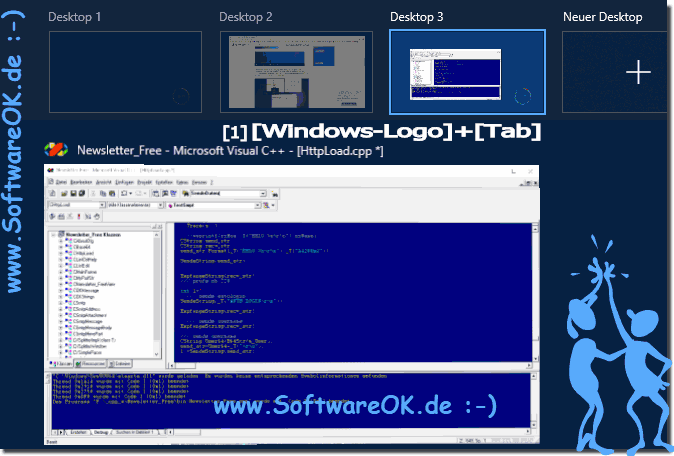Click the Go debug toolbar icon
The height and width of the screenshot is (456, 674).
point(88,217)
